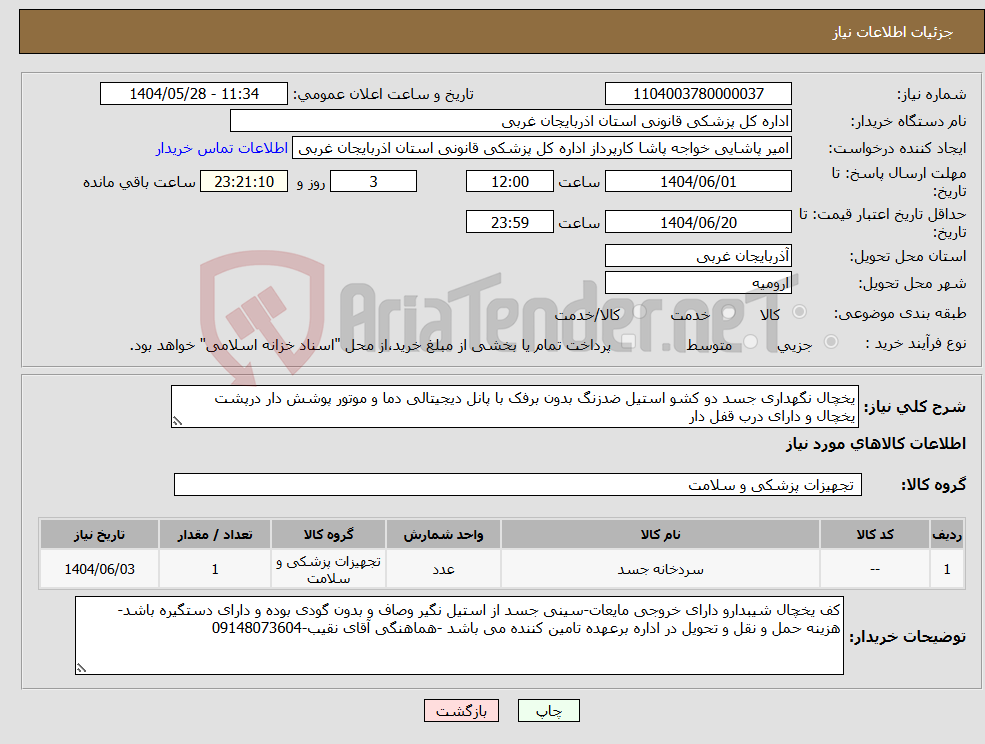The image size is (985, 744).
Task: Click the تعداد / مقدار column header
Action: click(215, 534)
